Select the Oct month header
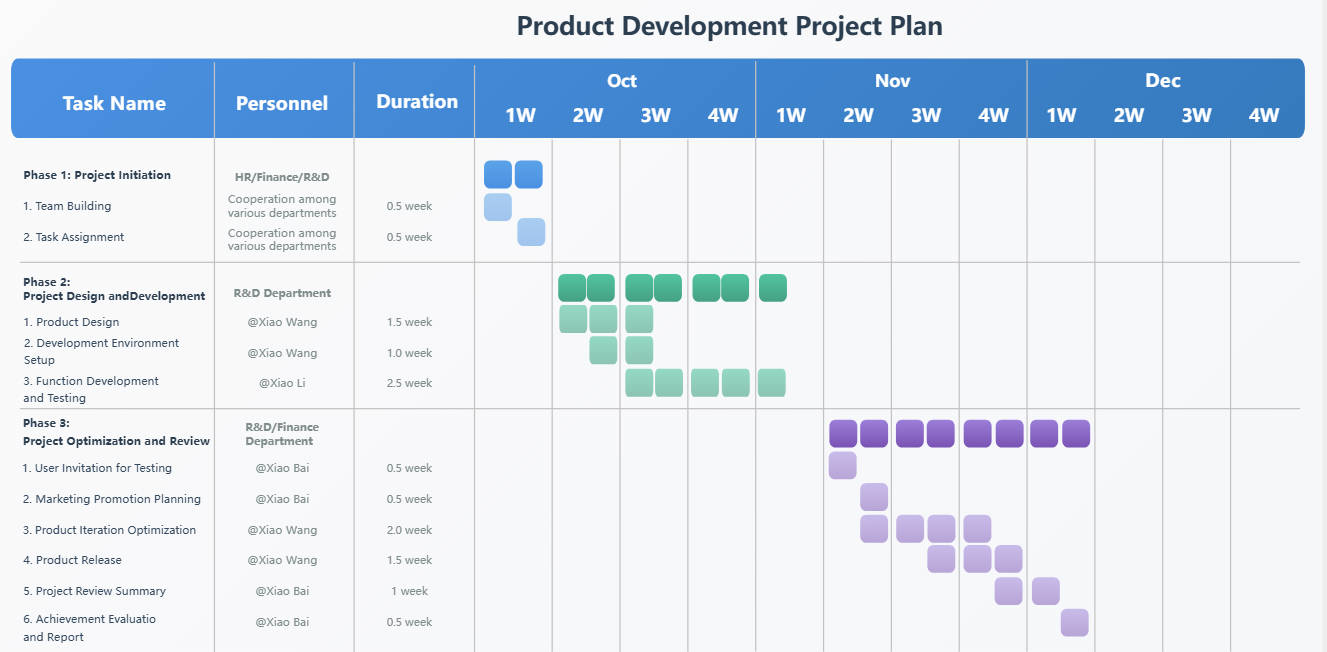1327x652 pixels. pyautogui.click(x=621, y=81)
